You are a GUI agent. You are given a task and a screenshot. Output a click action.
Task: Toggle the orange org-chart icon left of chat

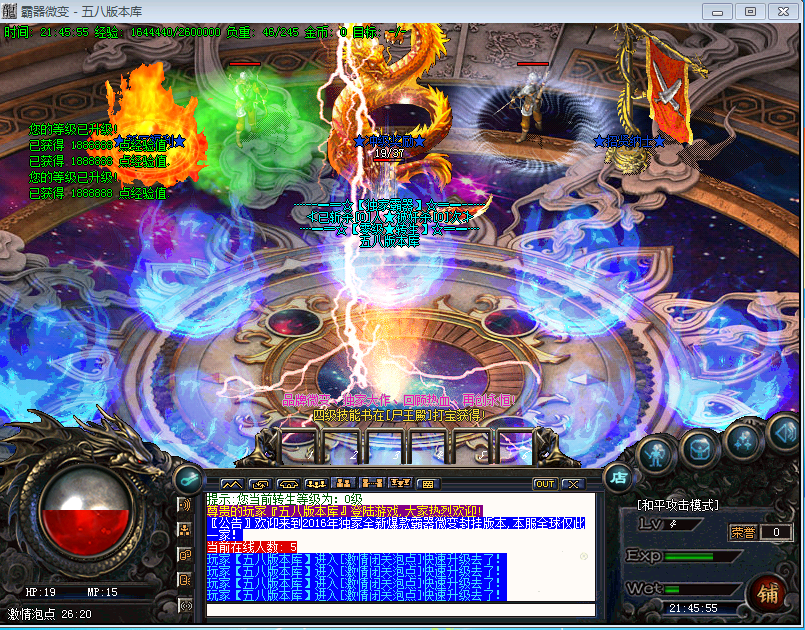[185, 529]
